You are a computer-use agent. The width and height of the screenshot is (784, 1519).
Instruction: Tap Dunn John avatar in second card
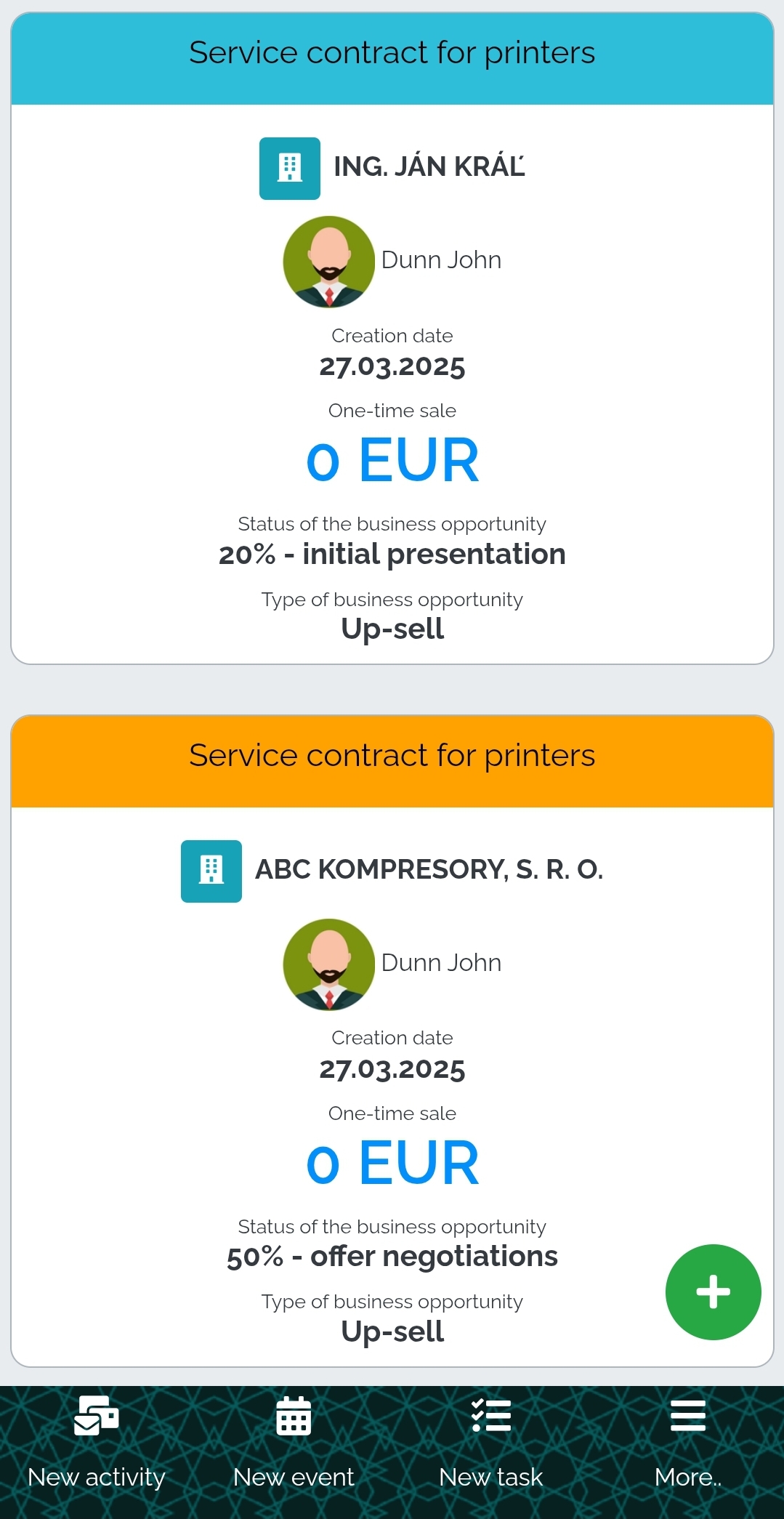tap(328, 964)
